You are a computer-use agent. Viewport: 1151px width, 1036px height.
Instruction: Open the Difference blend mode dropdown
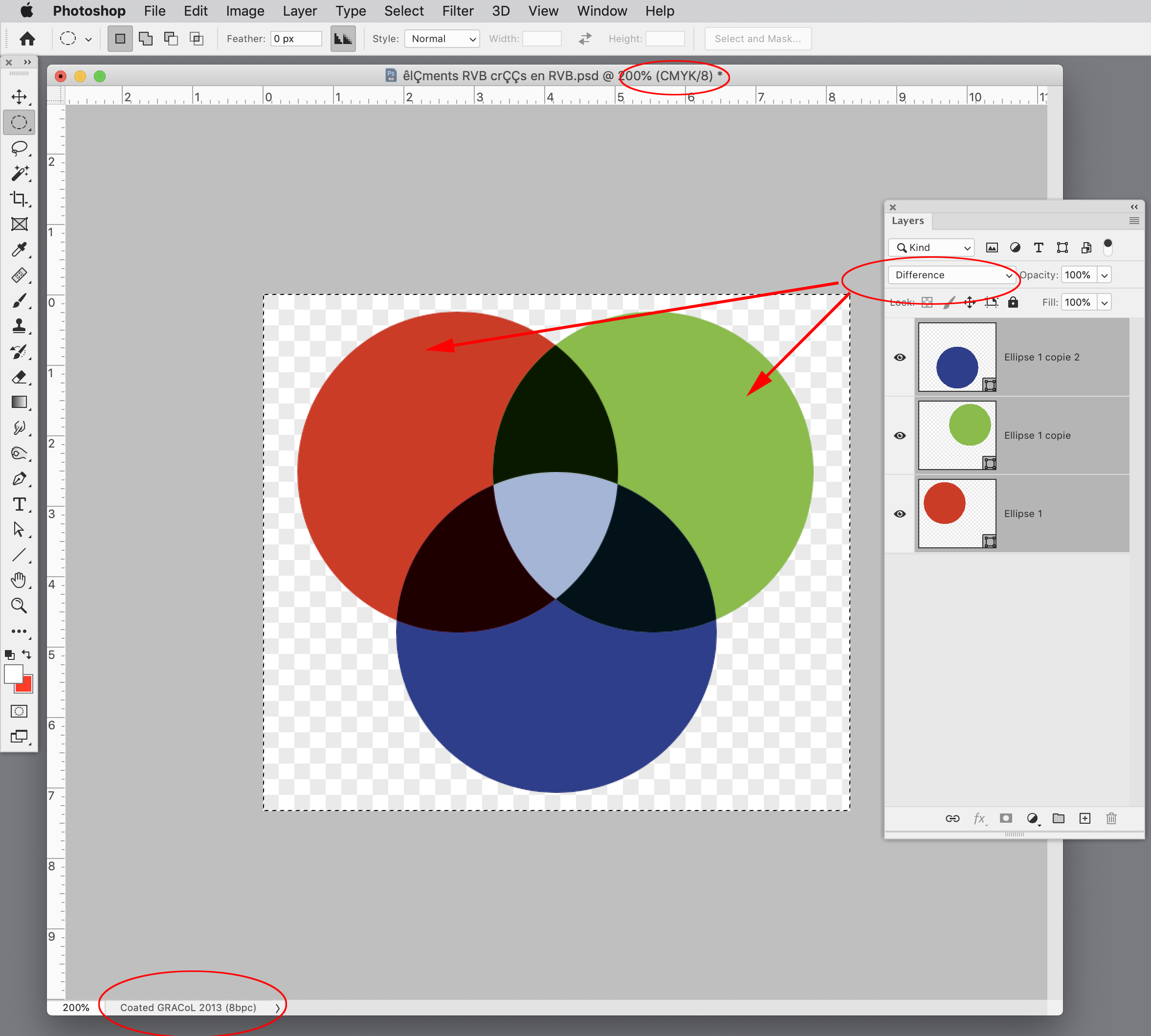(x=952, y=275)
